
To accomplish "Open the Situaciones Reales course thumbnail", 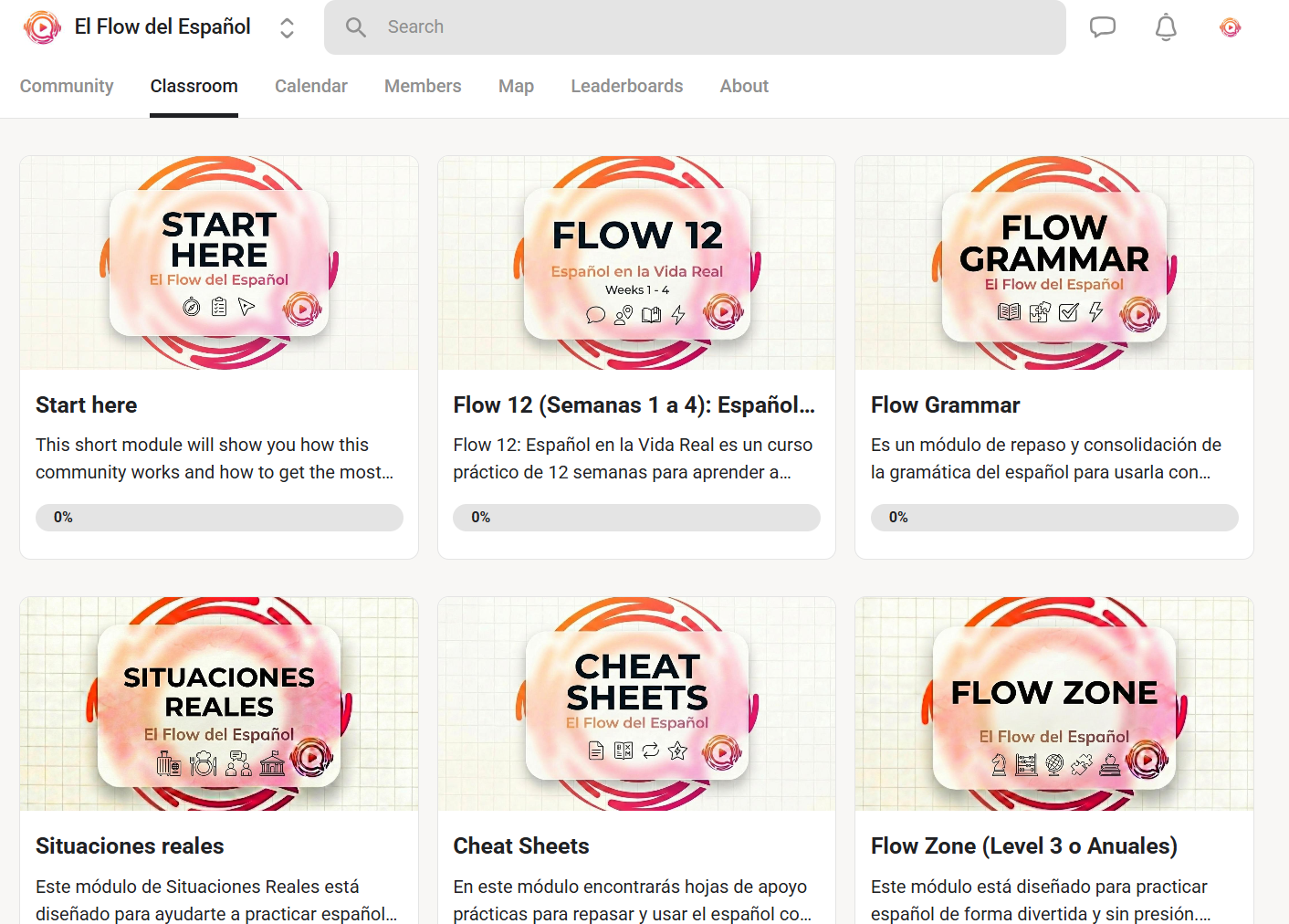I will 219,704.
